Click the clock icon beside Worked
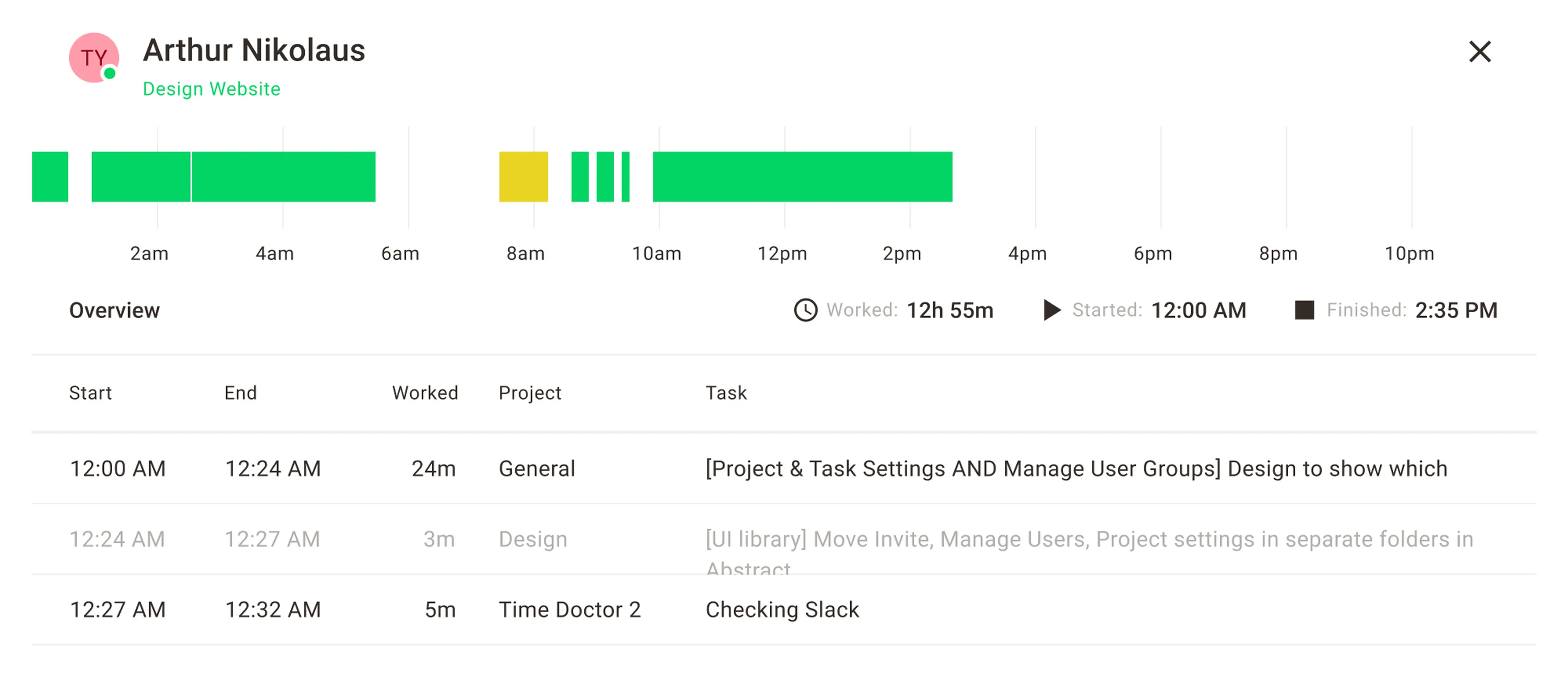The image size is (1568, 677). pyautogui.click(x=805, y=310)
